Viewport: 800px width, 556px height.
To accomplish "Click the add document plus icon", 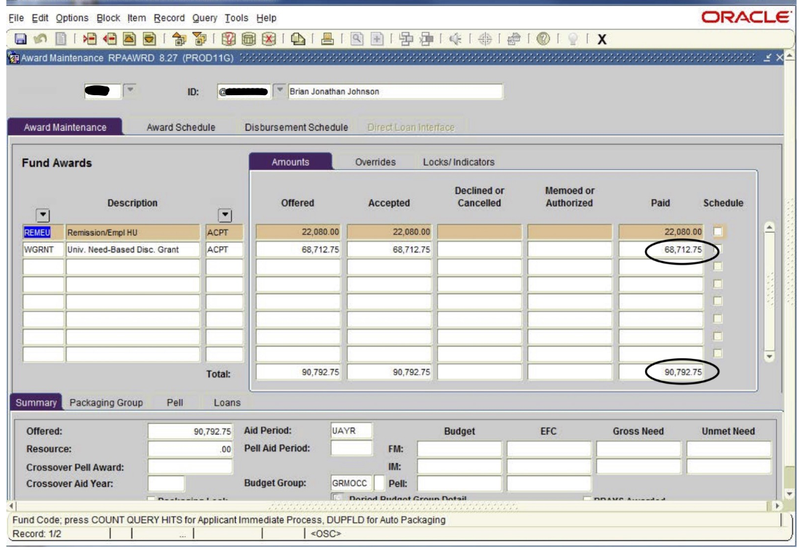I will [377, 39].
